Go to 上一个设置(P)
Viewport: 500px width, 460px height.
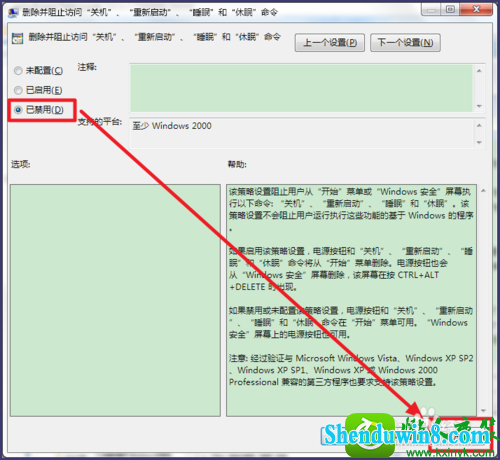(330, 43)
